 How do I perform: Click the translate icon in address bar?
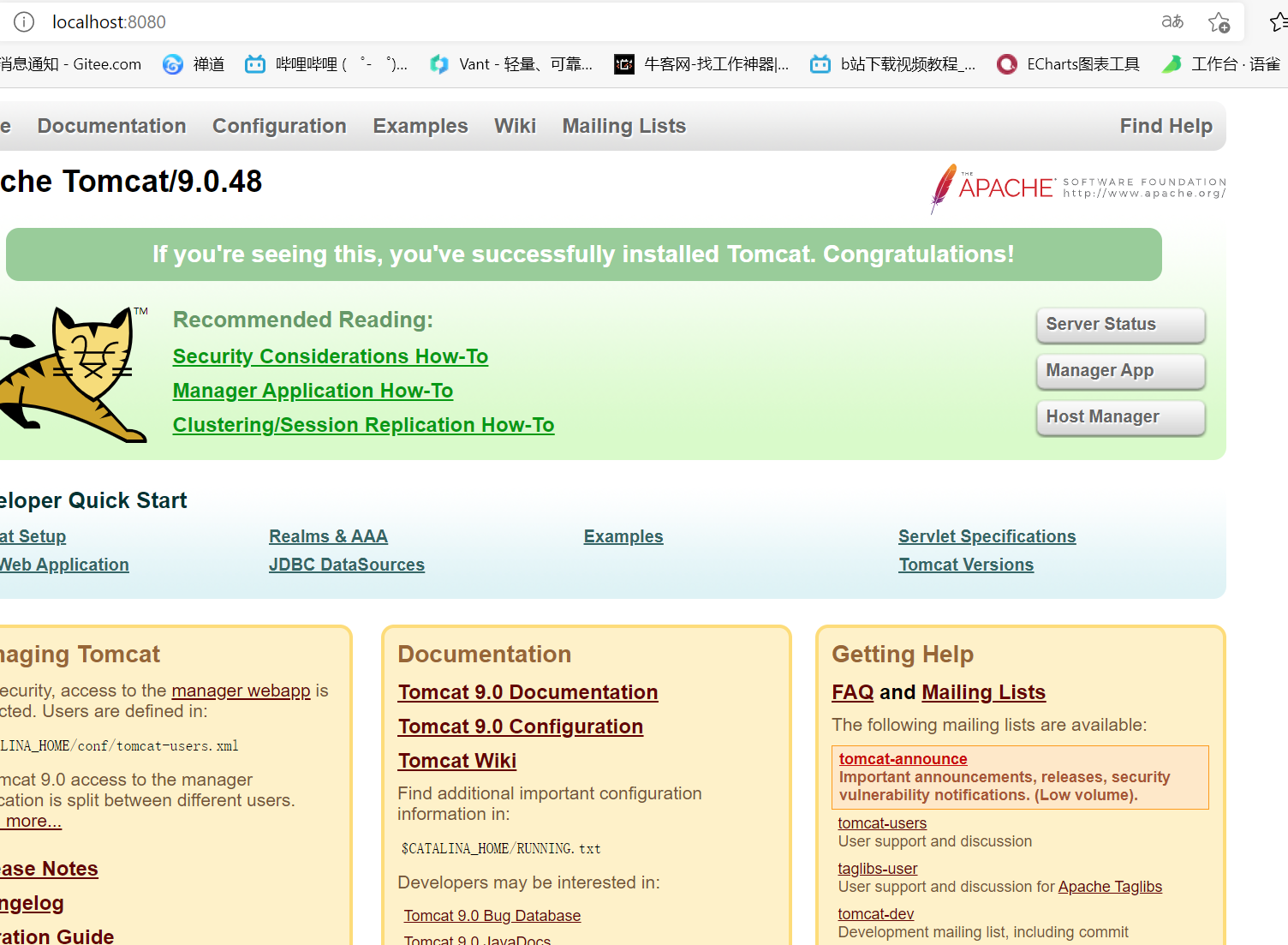point(1172,21)
